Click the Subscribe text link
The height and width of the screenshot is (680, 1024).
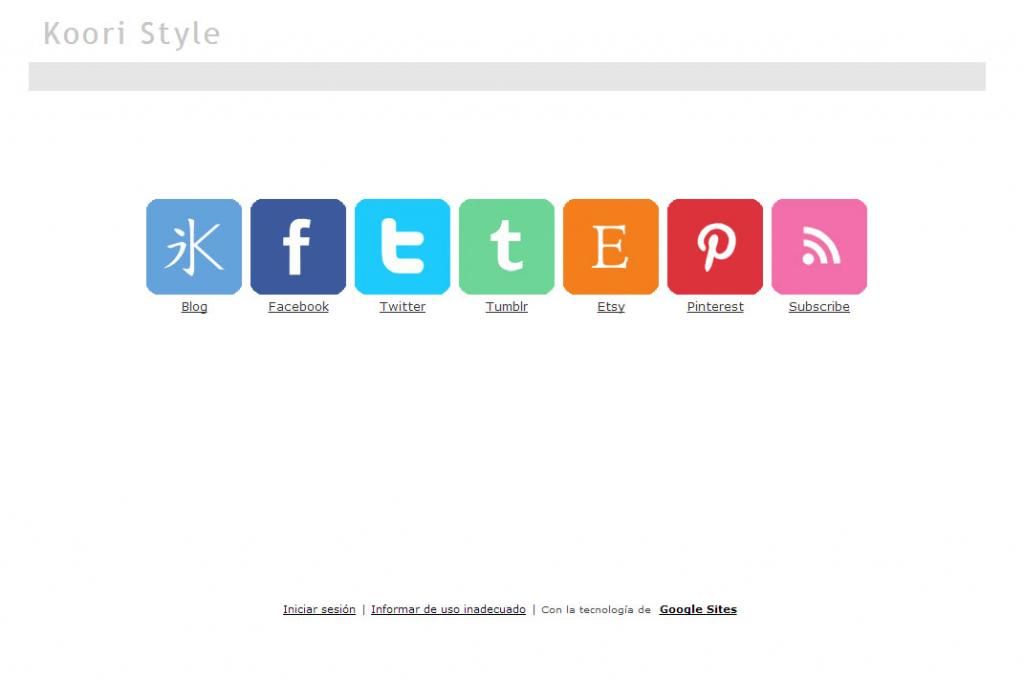(819, 307)
